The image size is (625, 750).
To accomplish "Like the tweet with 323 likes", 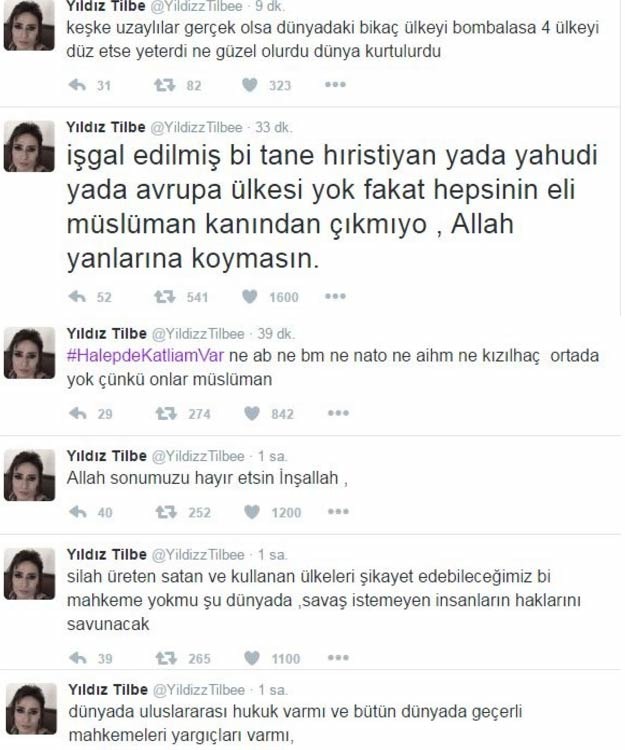I will (x=250, y=85).
